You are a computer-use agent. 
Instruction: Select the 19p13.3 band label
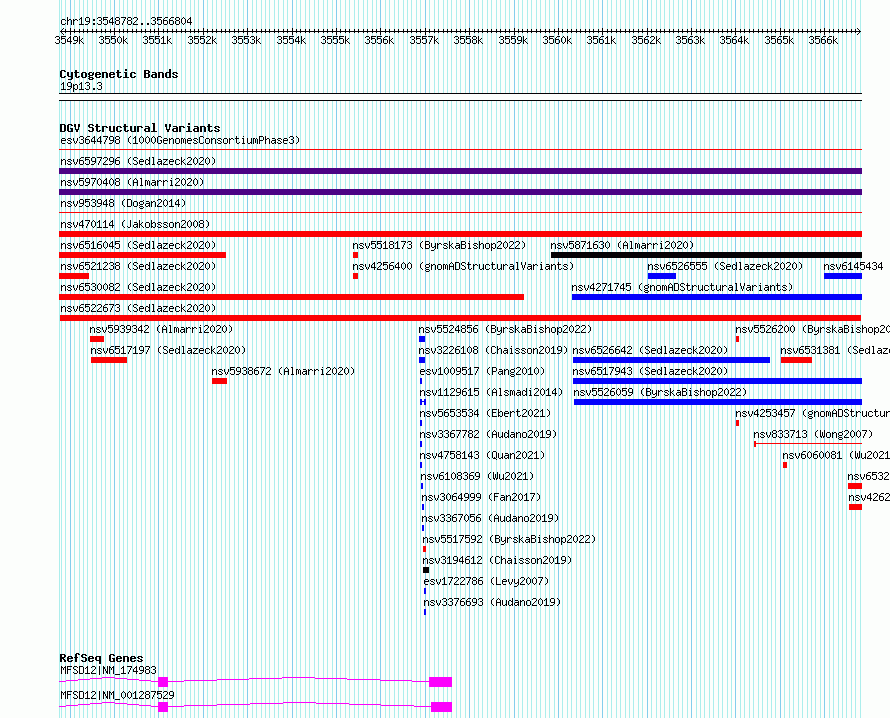[x=81, y=86]
